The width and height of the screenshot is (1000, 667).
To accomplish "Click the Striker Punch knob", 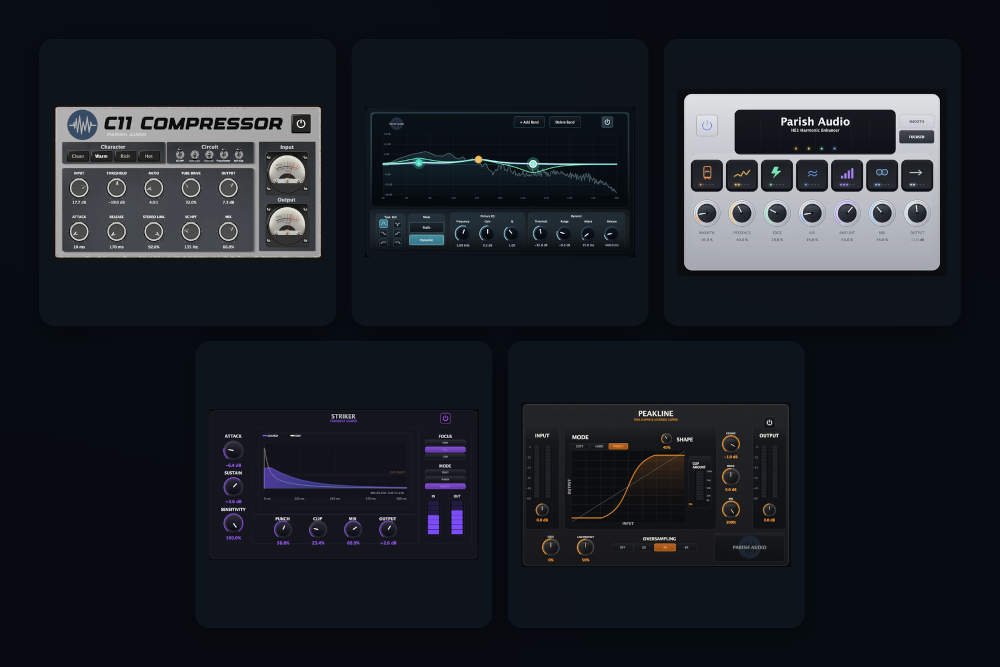I will click(283, 530).
